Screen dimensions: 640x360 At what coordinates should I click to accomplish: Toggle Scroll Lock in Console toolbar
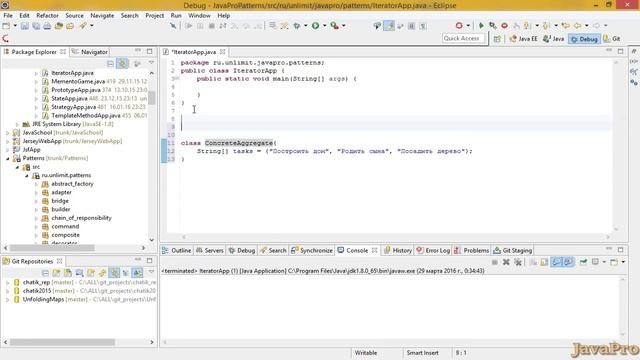pos(544,262)
